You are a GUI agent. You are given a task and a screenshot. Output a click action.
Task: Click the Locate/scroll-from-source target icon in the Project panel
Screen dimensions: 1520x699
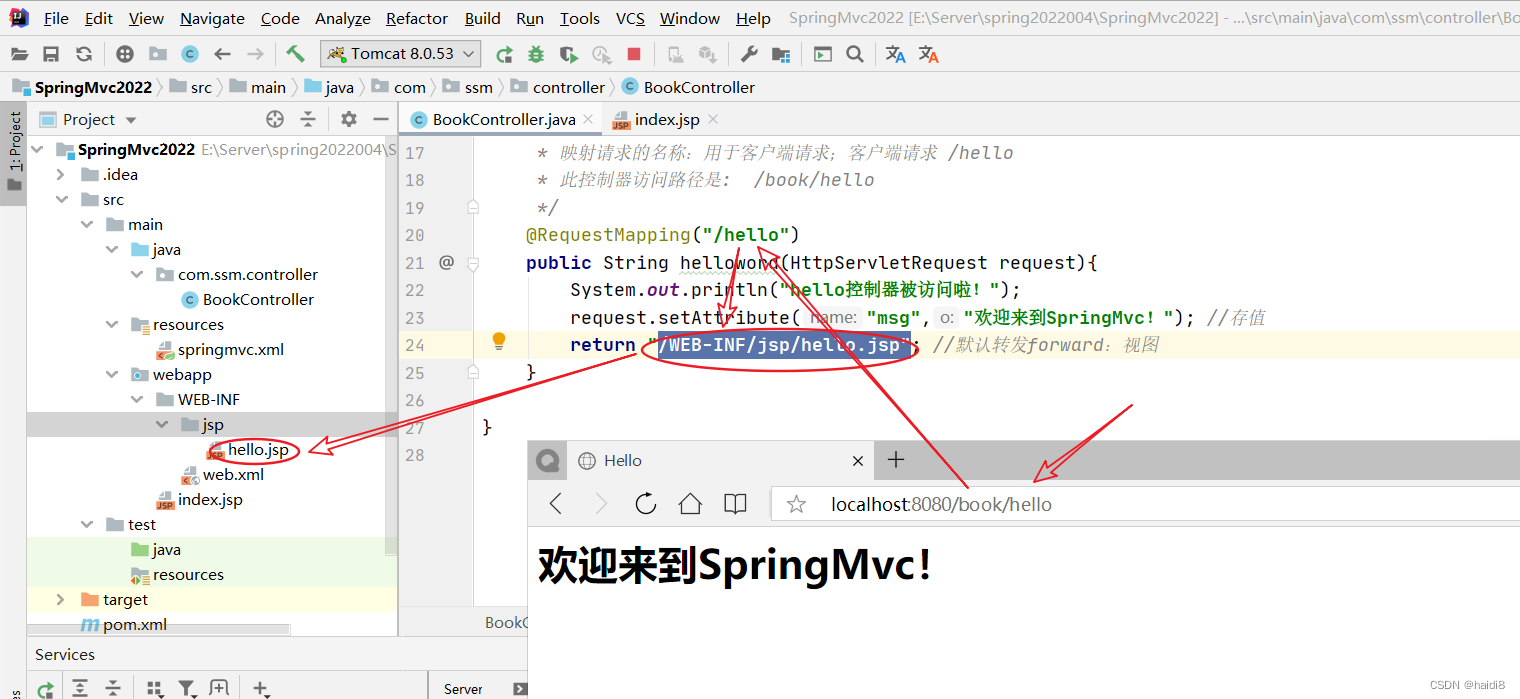click(x=275, y=119)
